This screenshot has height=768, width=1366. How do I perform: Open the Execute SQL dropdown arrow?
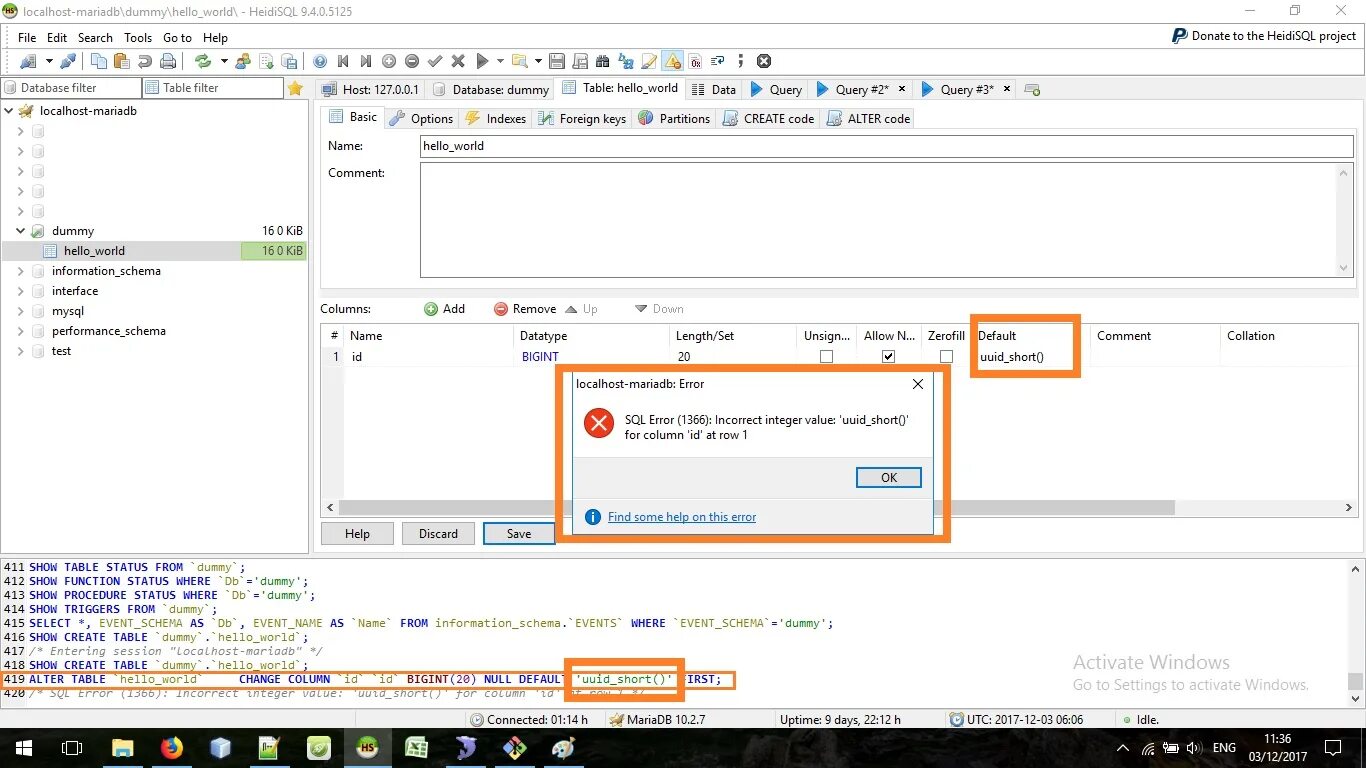500,61
